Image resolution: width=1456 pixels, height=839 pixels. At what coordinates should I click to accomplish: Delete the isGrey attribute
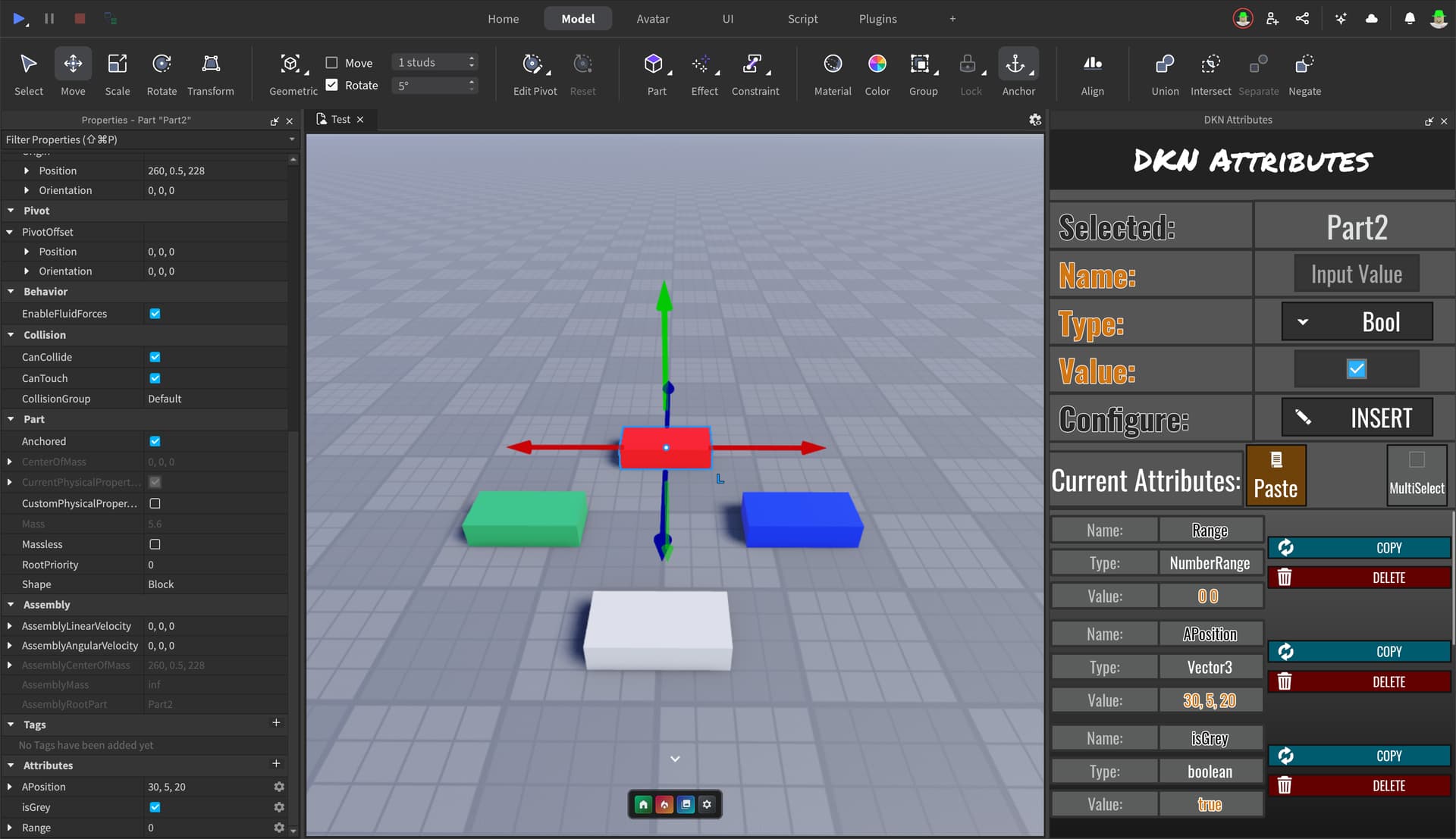pos(1359,786)
